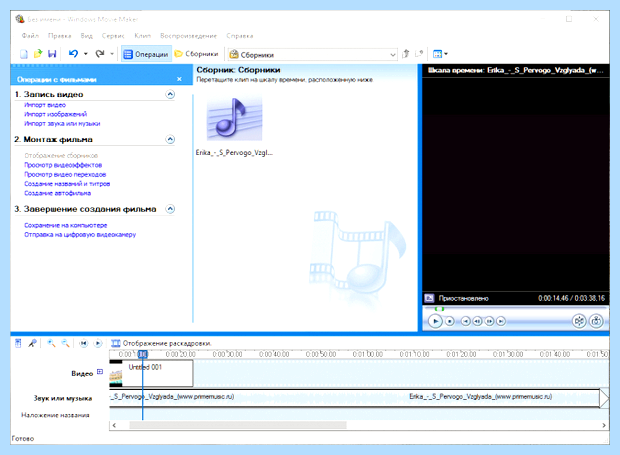Open the Клип menu
The height and width of the screenshot is (455, 620).
pyautogui.click(x=142, y=36)
